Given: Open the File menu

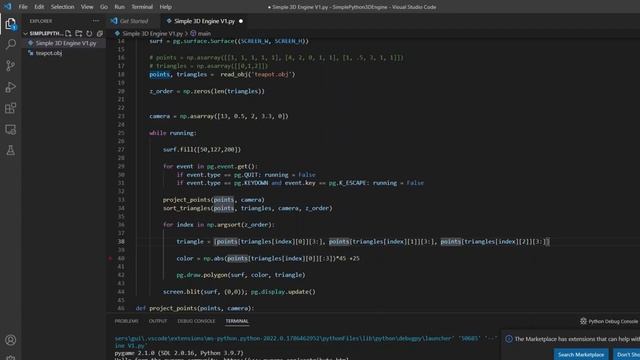Looking at the screenshot, I should (x=23, y=7).
